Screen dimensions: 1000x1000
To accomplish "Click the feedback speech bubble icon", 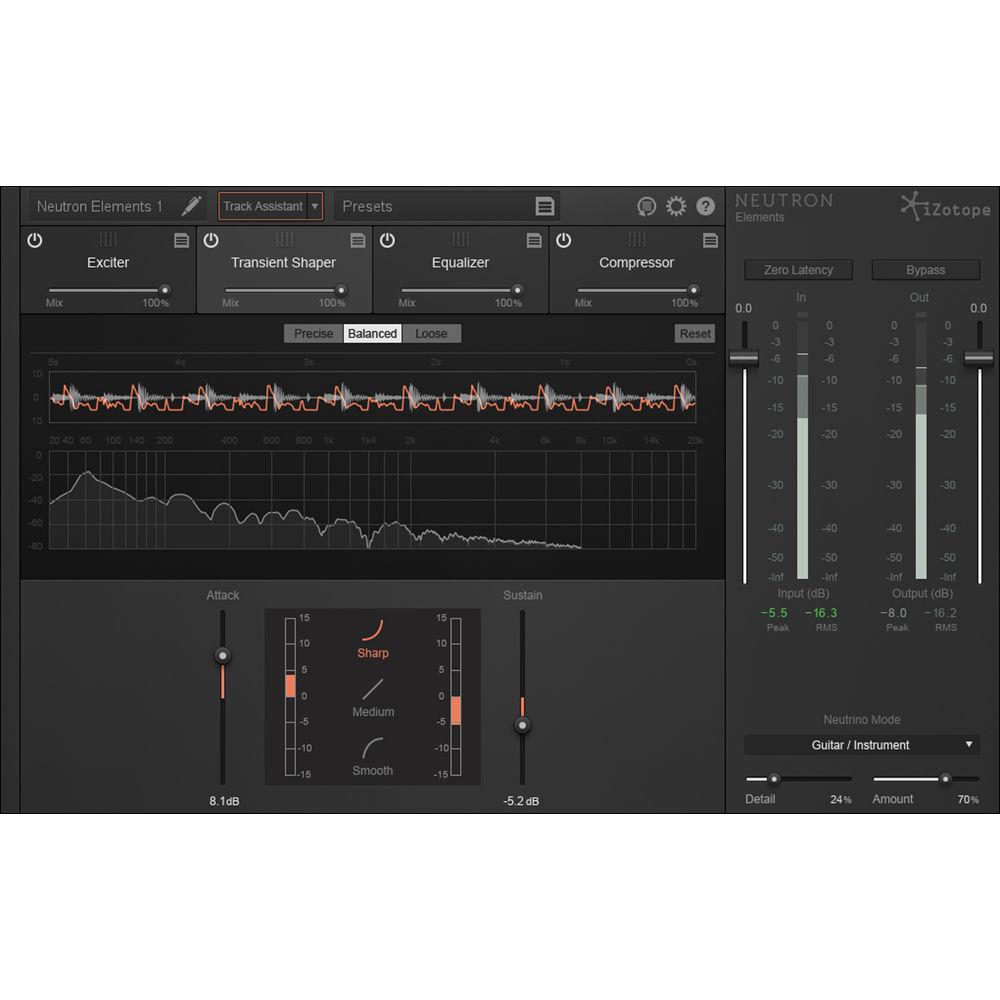I will [x=646, y=205].
